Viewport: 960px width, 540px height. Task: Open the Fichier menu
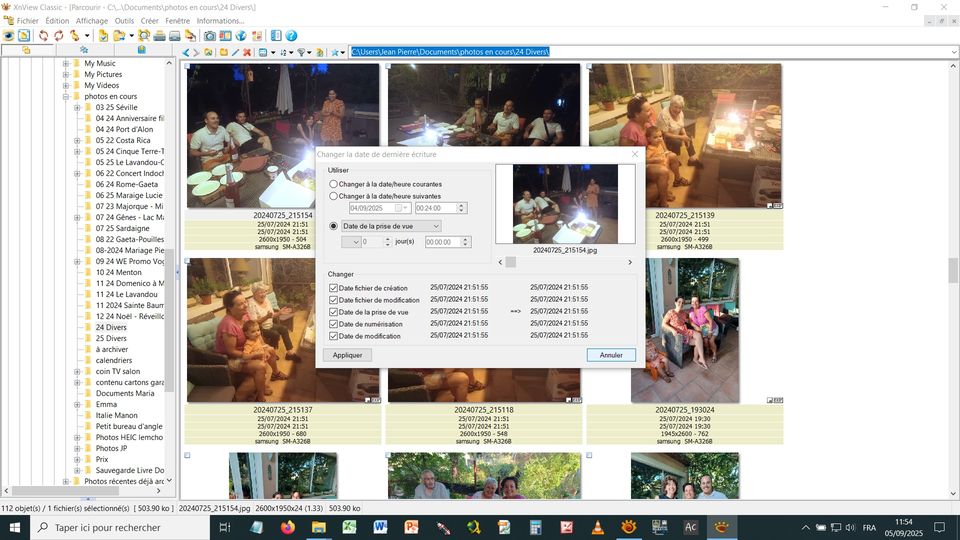28,21
